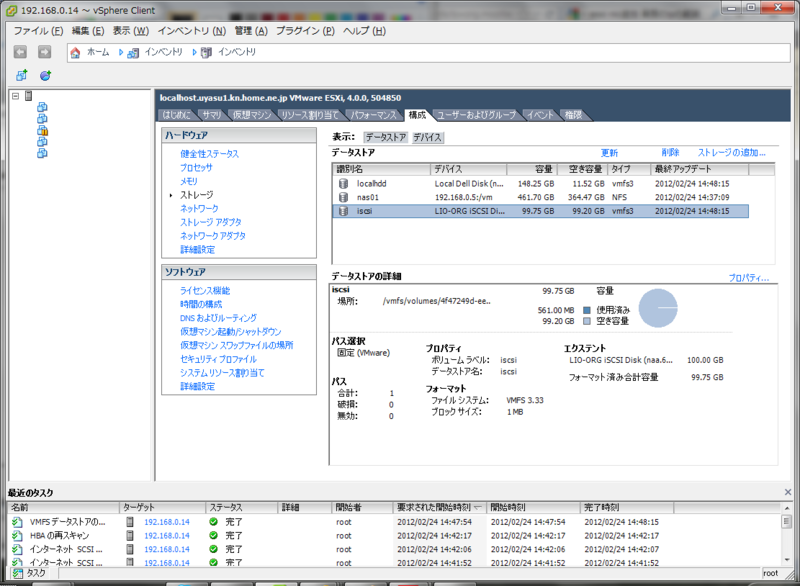800x586 pixels.
Task: Open the ファイル menu
Action: pos(38,31)
